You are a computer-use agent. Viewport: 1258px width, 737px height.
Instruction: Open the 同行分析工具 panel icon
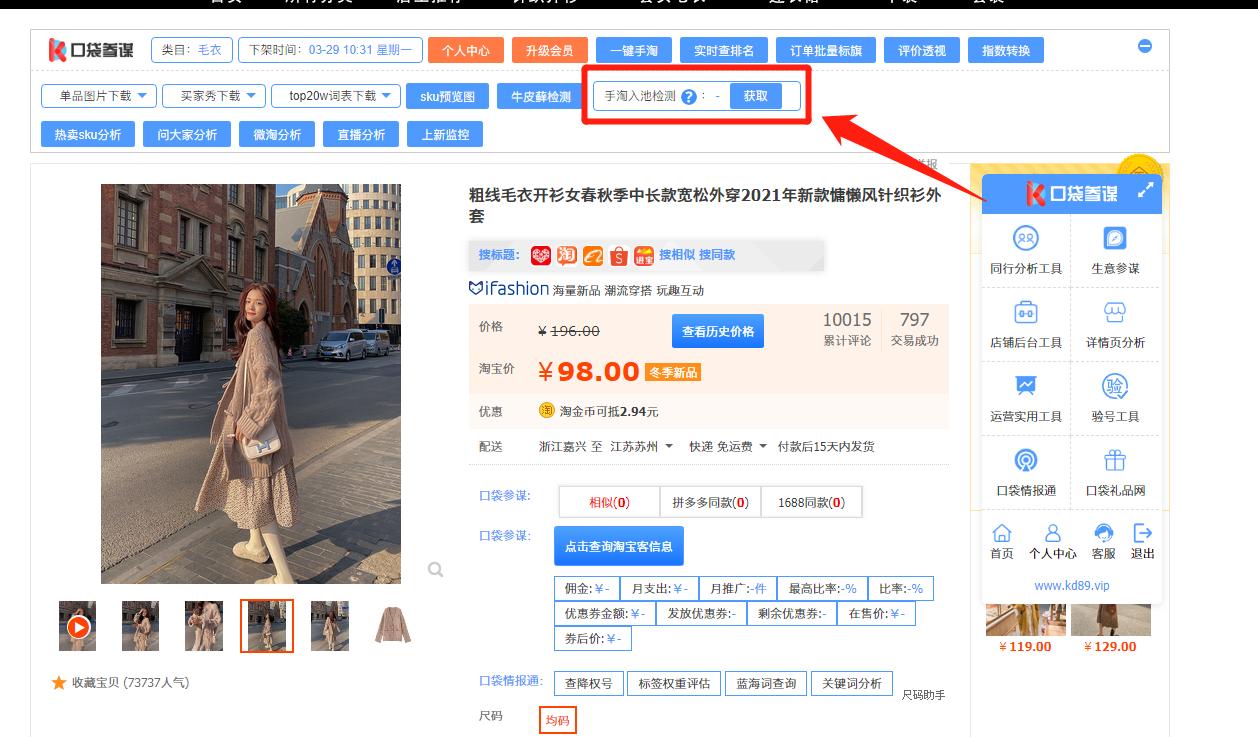coord(1026,246)
